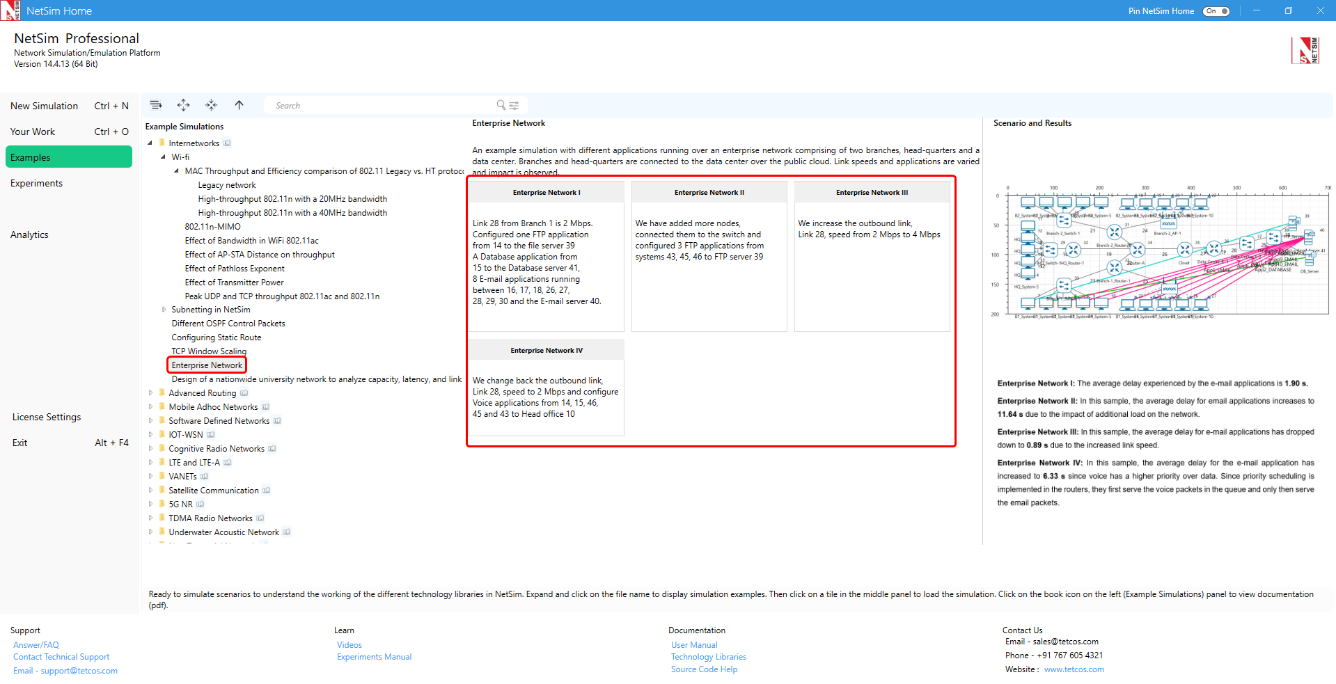This screenshot has width=1336, height=684.
Task: Click the Search input field
Action: click(x=380, y=105)
